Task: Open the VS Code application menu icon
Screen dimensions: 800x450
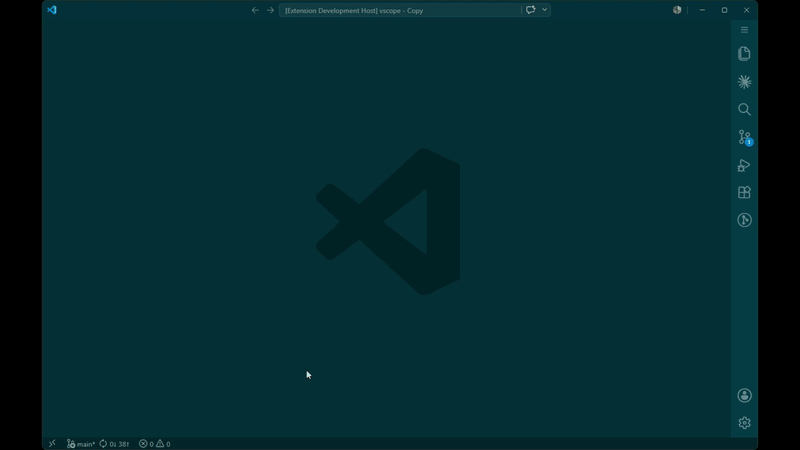Action: point(52,10)
